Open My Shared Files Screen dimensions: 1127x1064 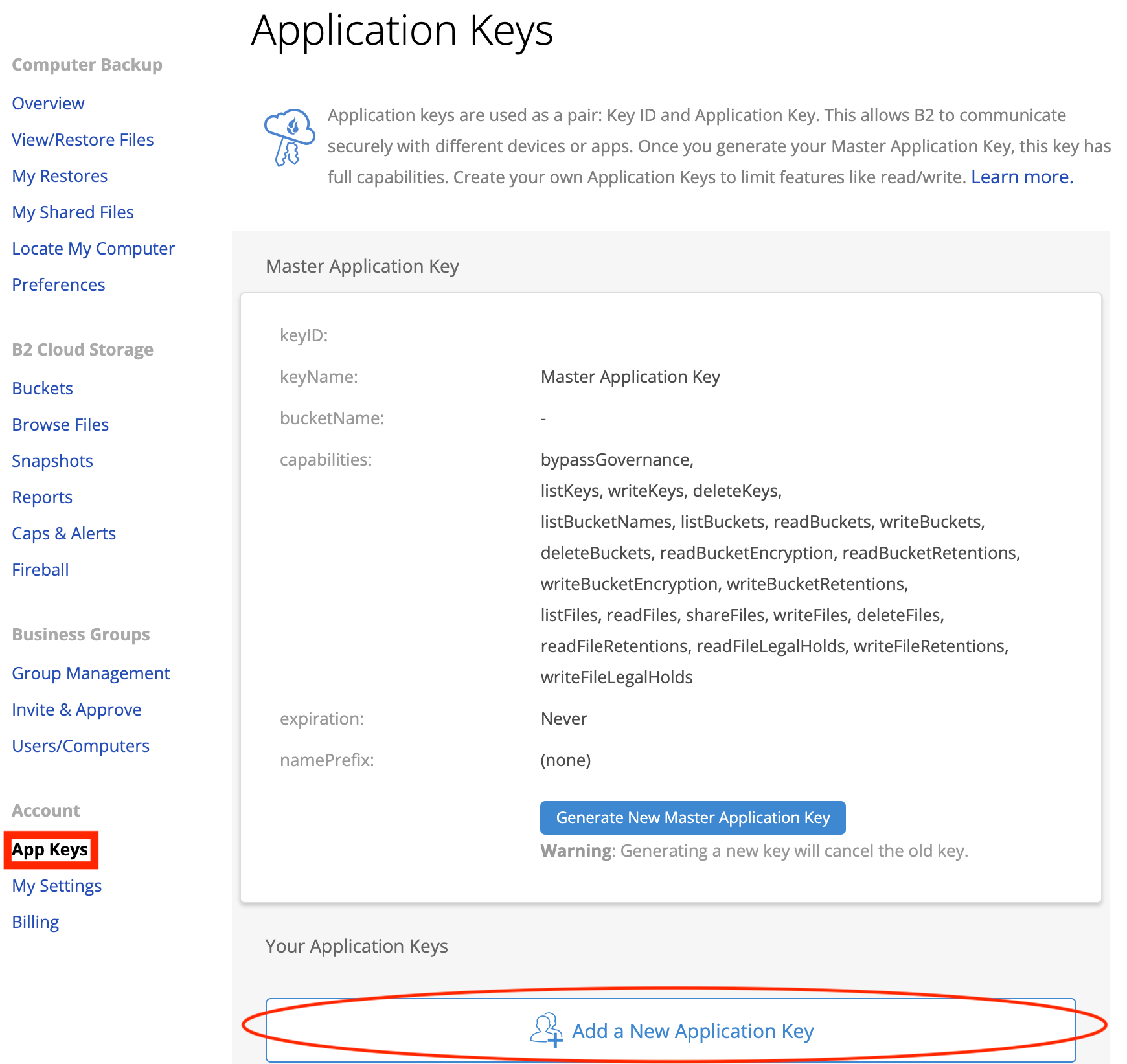pos(73,212)
